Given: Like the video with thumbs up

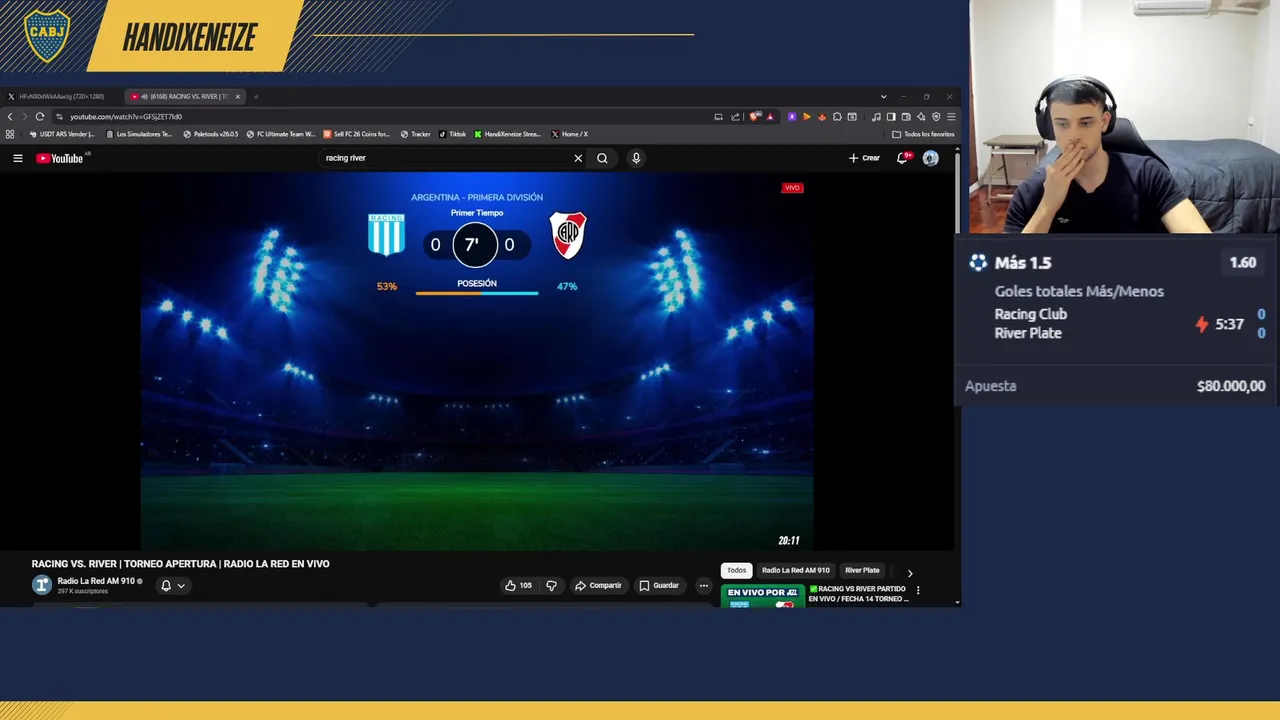Looking at the screenshot, I should pos(518,586).
